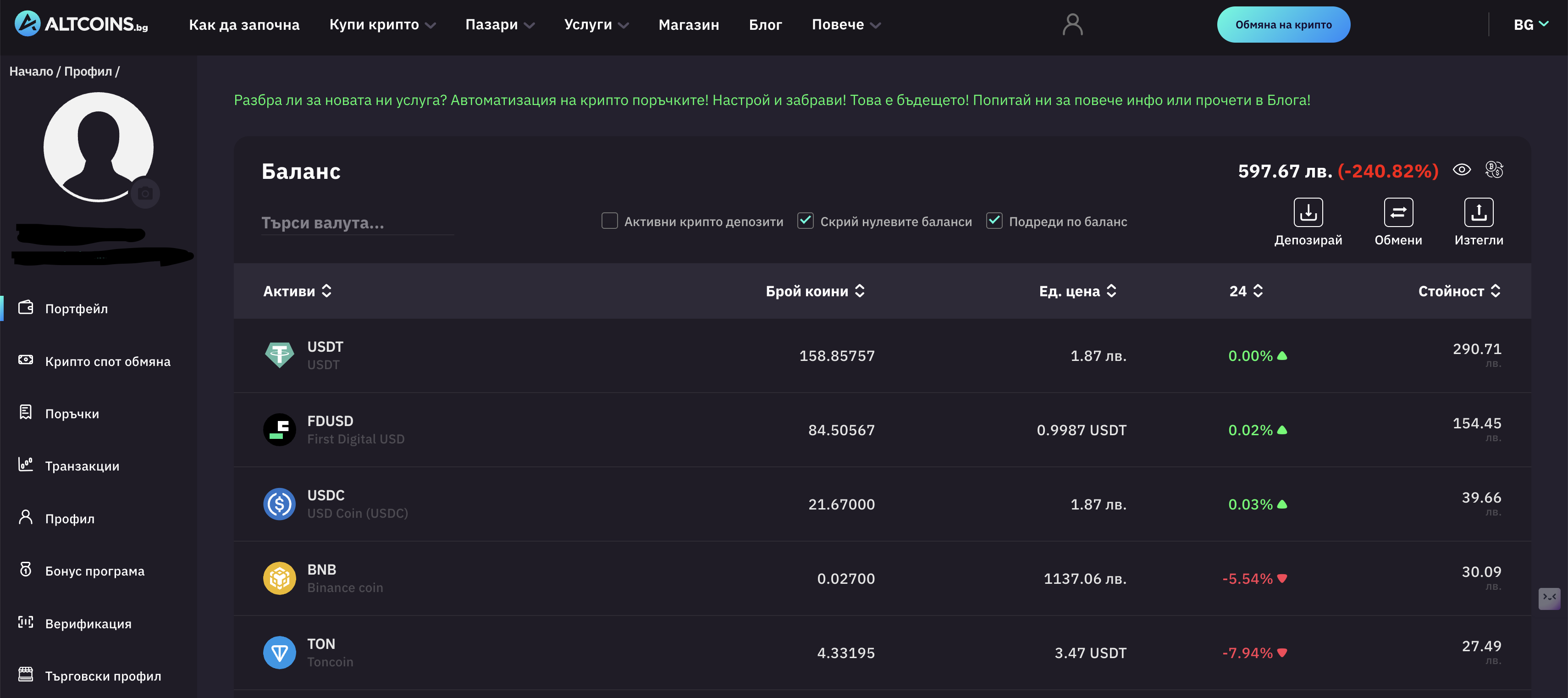Select Портфейл in sidebar menu

coord(76,309)
